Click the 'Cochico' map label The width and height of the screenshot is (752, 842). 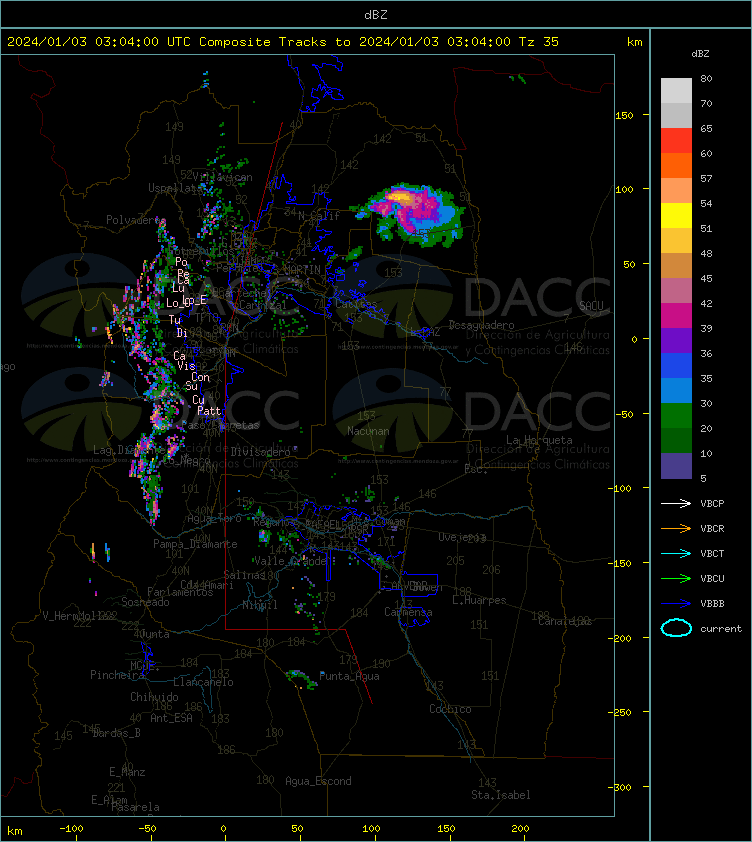(x=450, y=709)
